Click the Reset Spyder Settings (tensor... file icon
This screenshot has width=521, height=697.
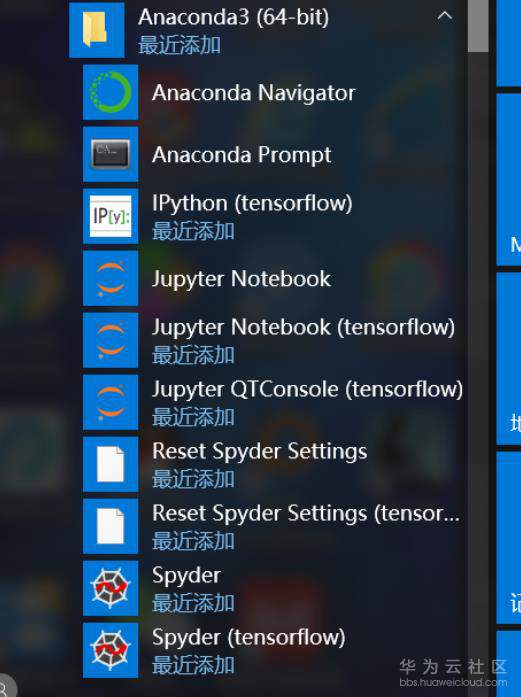110,526
